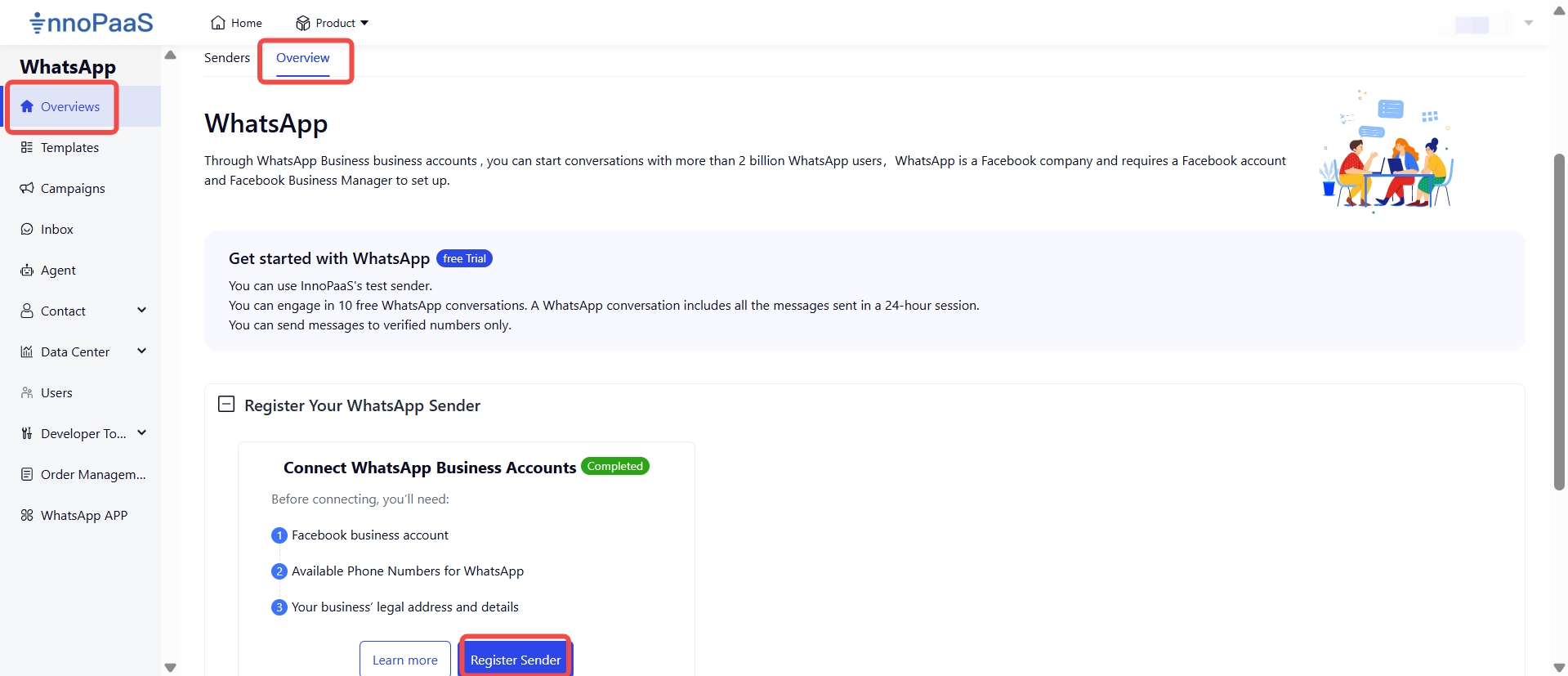Click step 2 number circle icon
Image resolution: width=1568 pixels, height=676 pixels.
coord(279,571)
